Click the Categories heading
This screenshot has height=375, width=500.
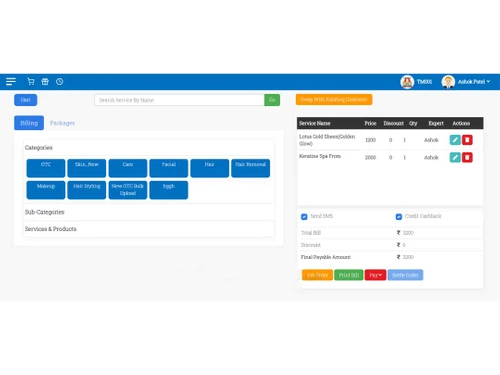pyautogui.click(x=39, y=148)
